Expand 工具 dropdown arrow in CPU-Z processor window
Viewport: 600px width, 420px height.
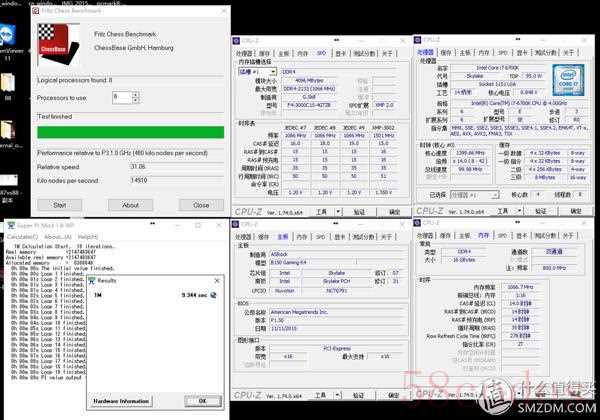519,211
